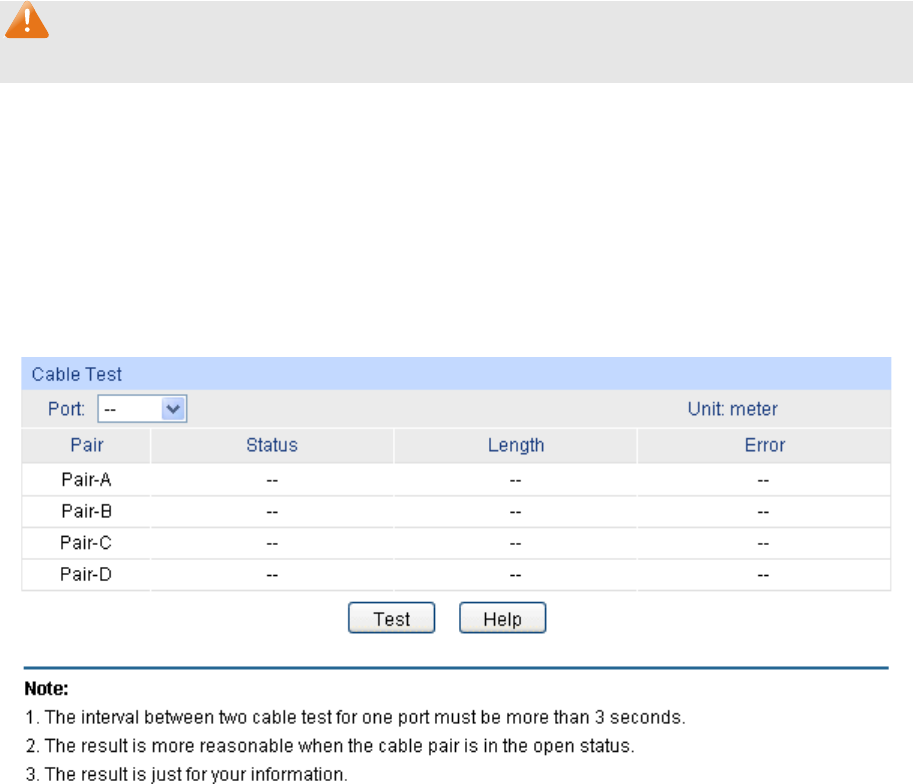Select the Pair-A row label
This screenshot has width=913, height=784.
click(86, 480)
